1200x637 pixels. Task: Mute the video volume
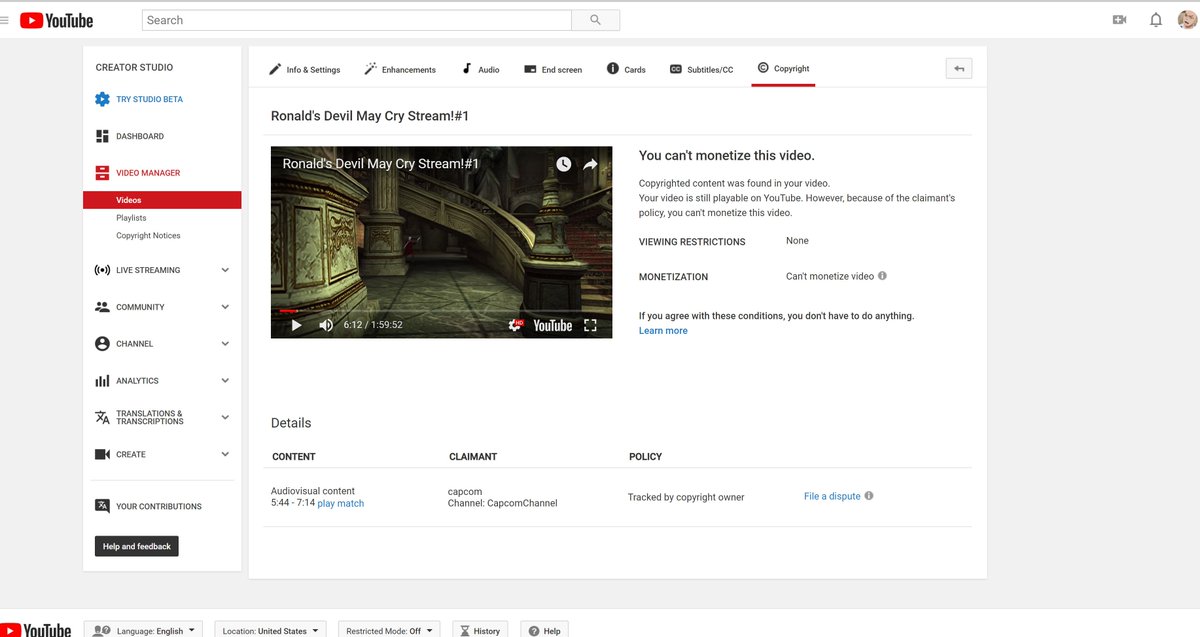point(326,325)
